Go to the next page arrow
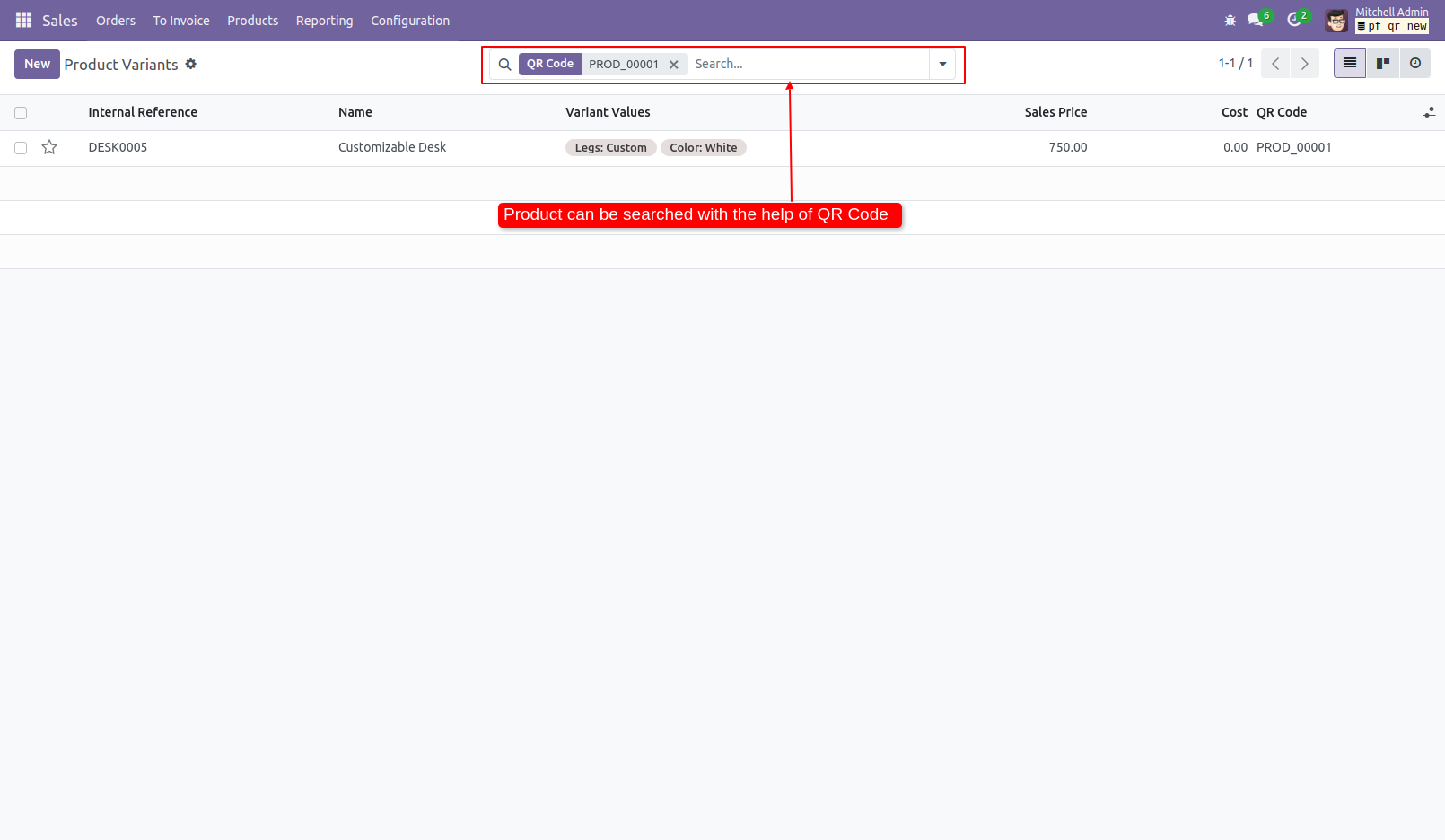Viewport: 1445px width, 840px height. point(1304,63)
